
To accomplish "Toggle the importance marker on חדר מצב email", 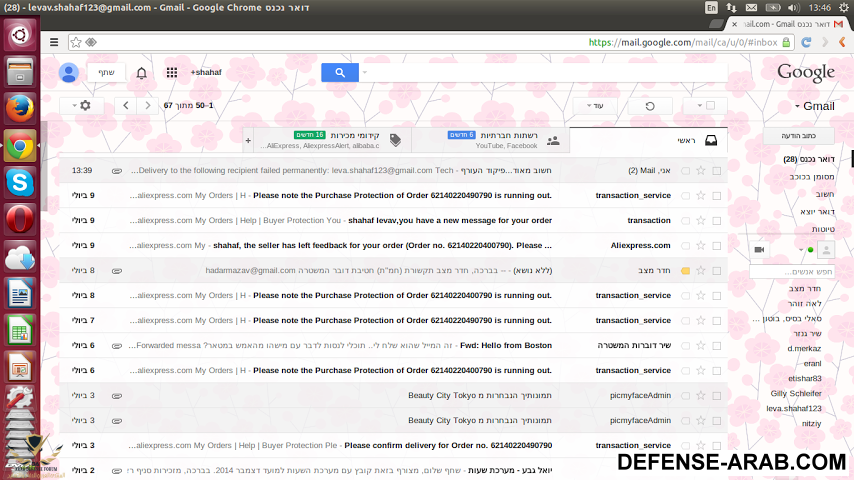I will coord(685,270).
